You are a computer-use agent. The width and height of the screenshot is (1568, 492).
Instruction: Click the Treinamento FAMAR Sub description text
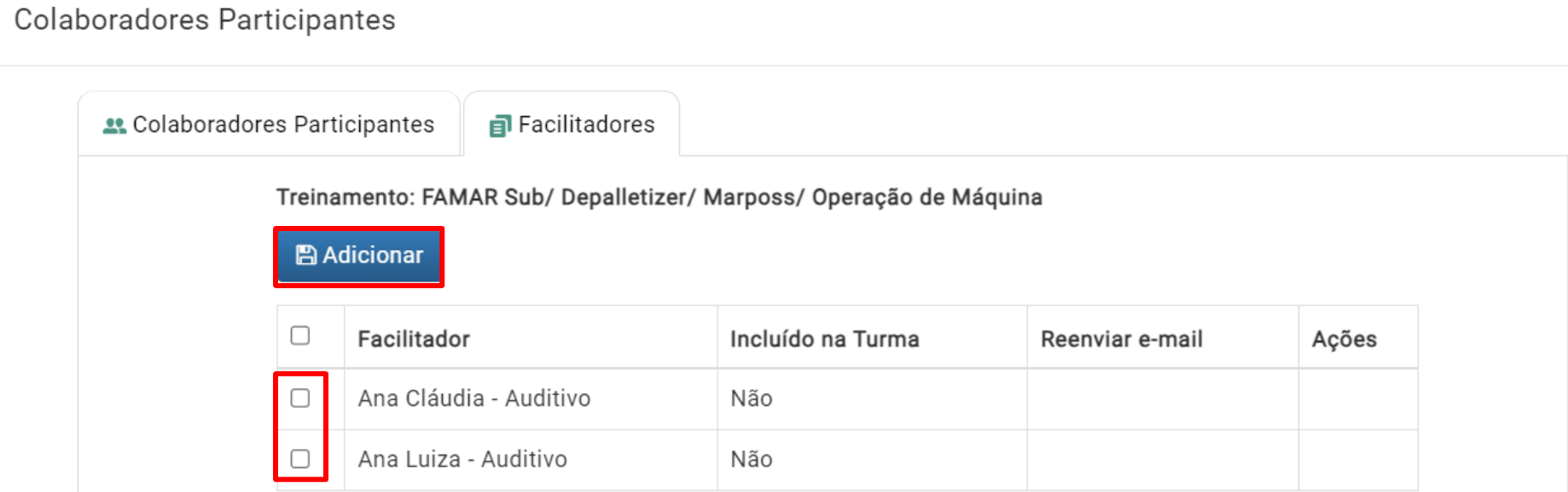[x=659, y=198]
